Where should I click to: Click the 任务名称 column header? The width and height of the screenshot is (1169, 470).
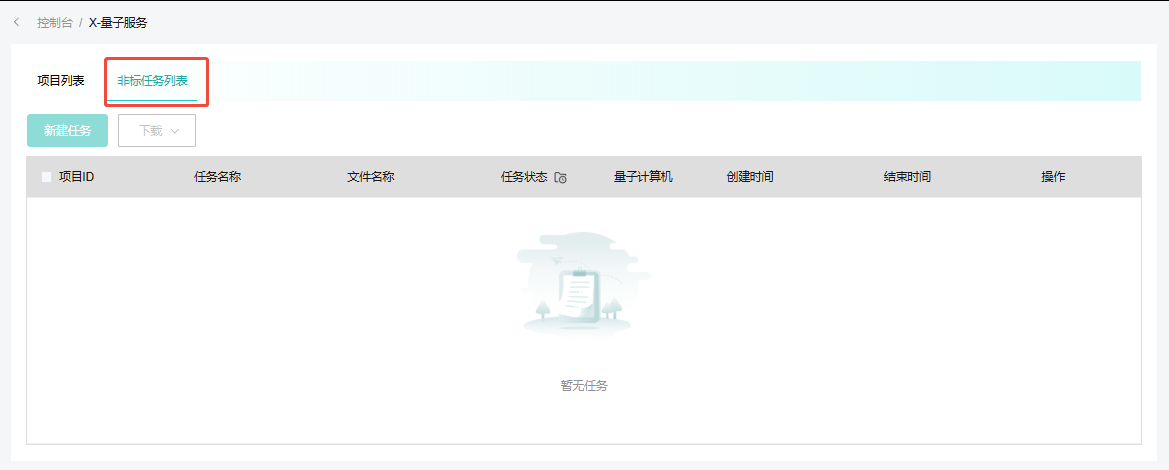(x=217, y=177)
